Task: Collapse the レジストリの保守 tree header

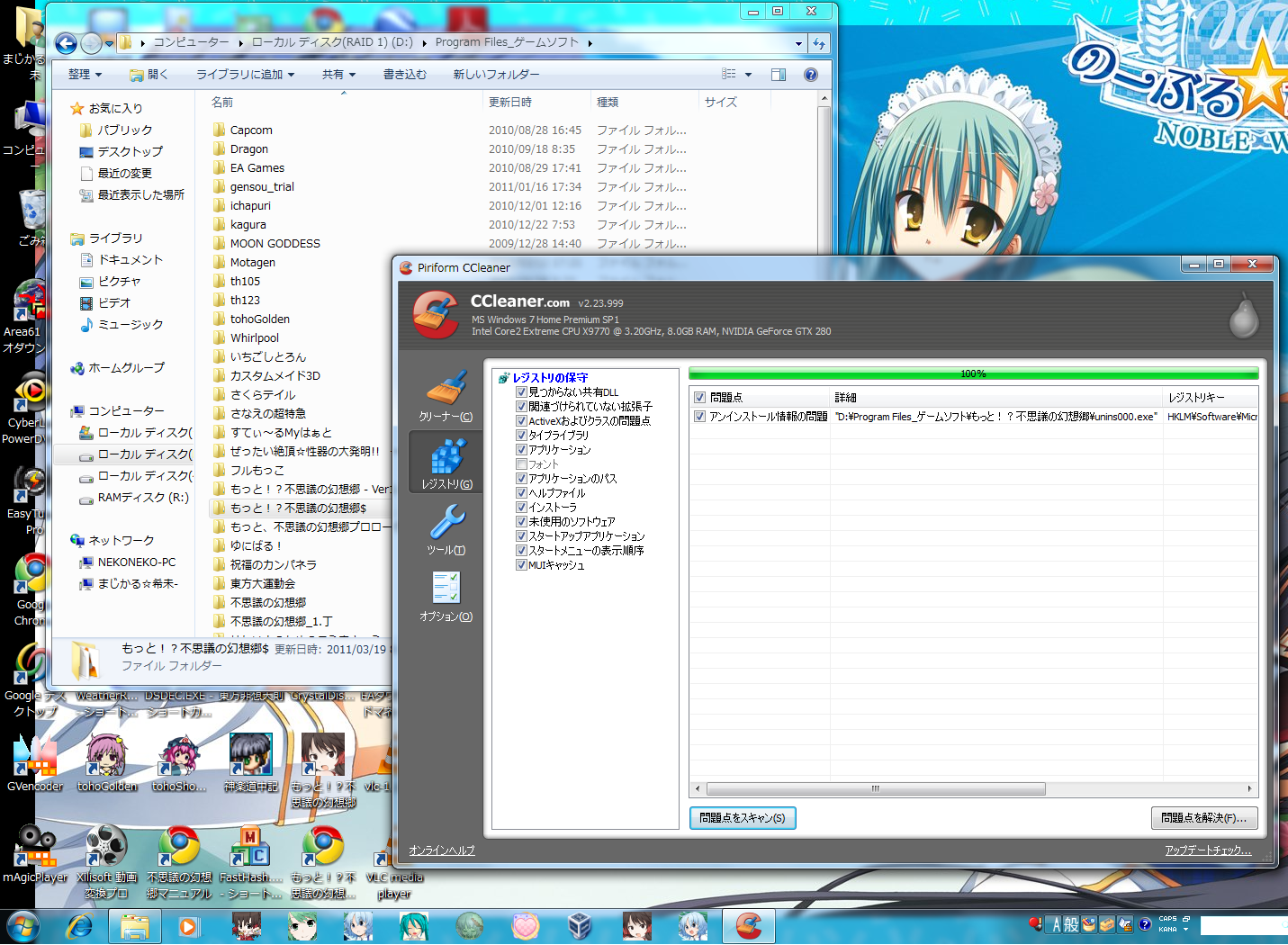Action: 550,378
